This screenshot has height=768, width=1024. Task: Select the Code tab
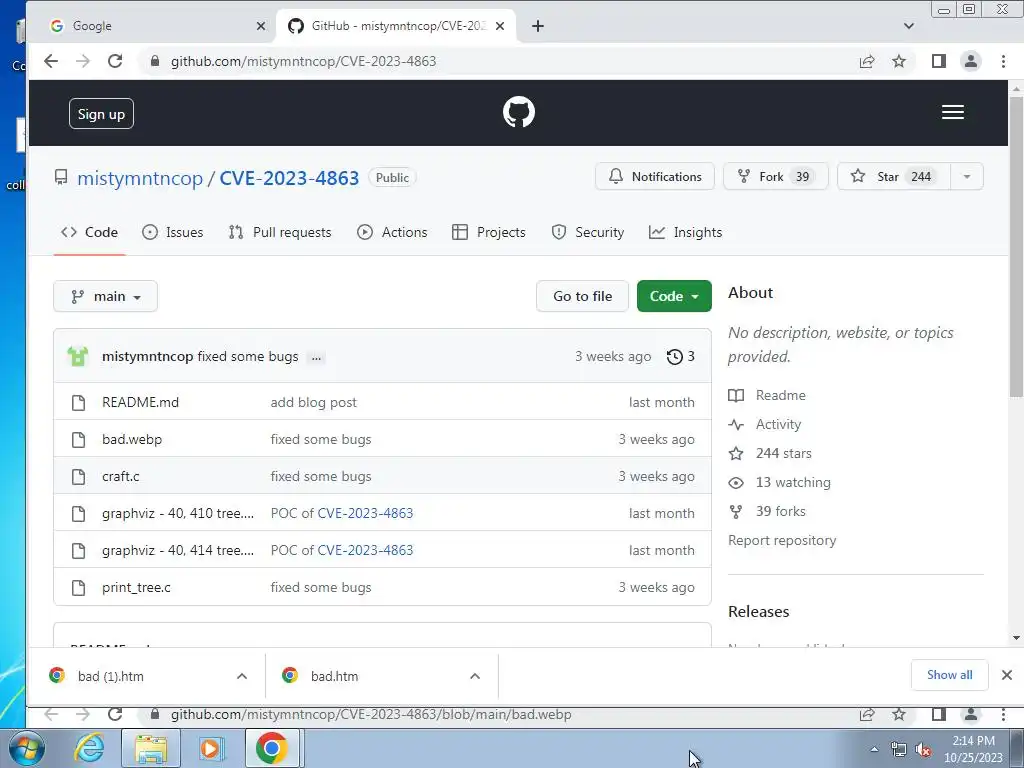tap(89, 232)
